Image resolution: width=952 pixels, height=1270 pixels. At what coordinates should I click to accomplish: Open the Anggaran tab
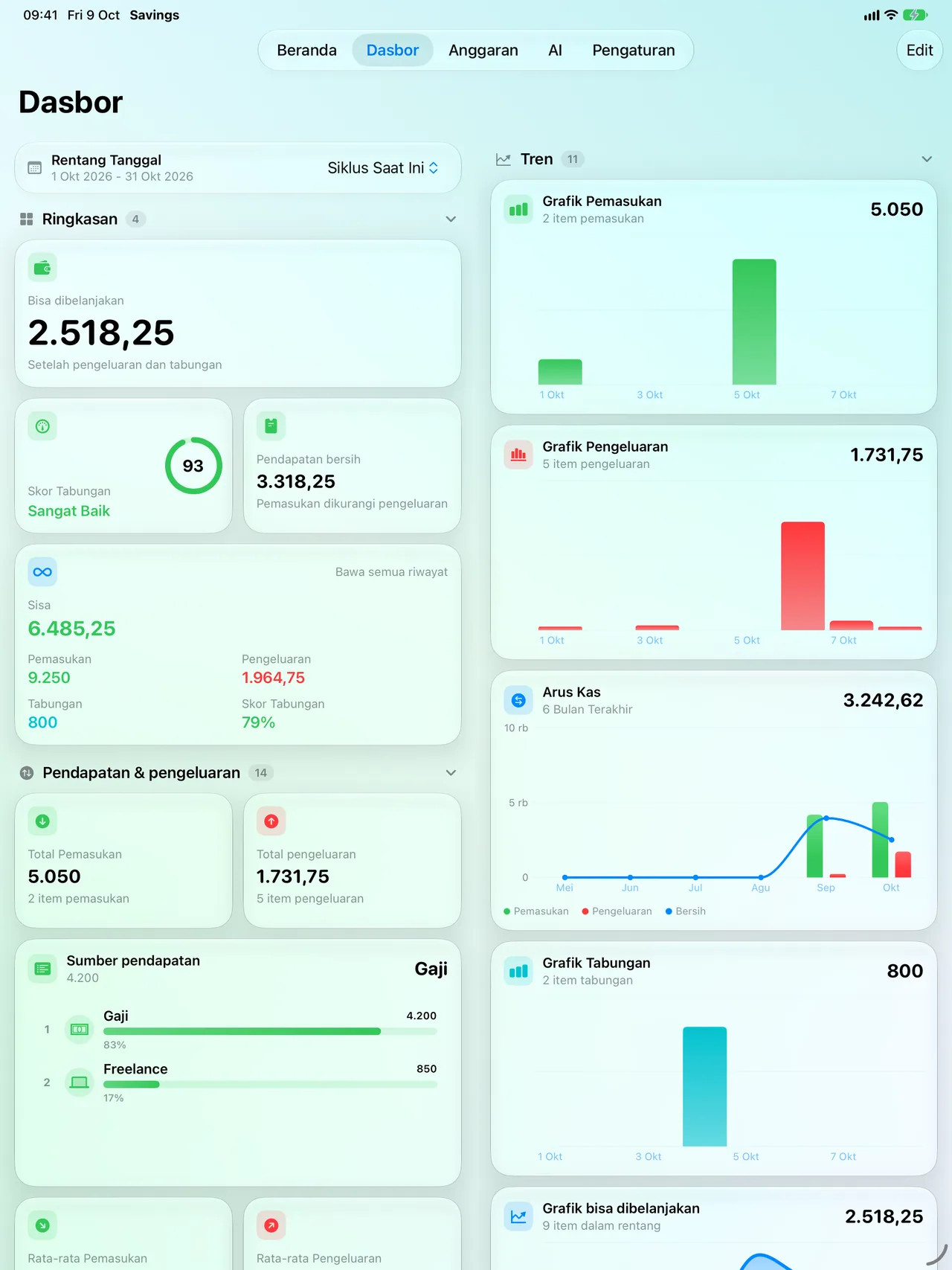coord(483,51)
